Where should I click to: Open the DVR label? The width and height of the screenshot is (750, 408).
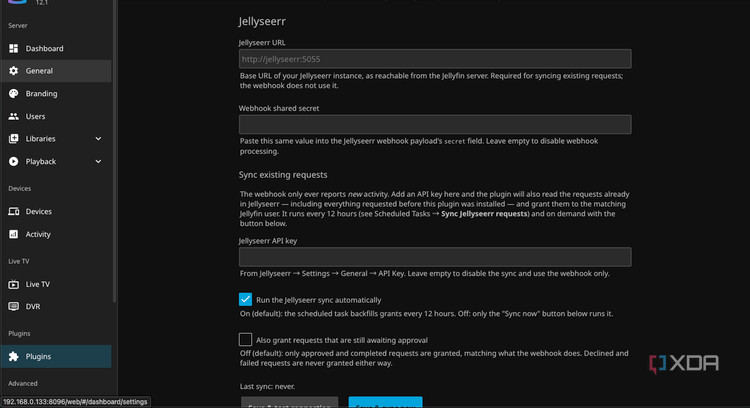pos(33,307)
